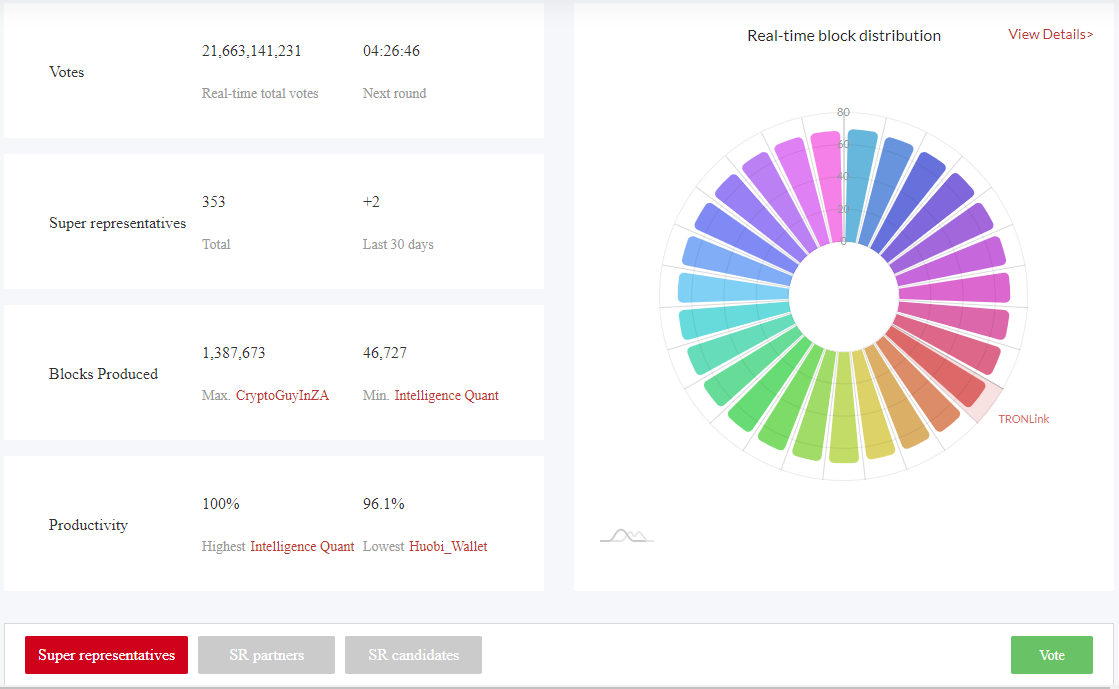Image resolution: width=1119 pixels, height=689 pixels.
Task: Select the Super representatives tab
Action: pos(106,655)
